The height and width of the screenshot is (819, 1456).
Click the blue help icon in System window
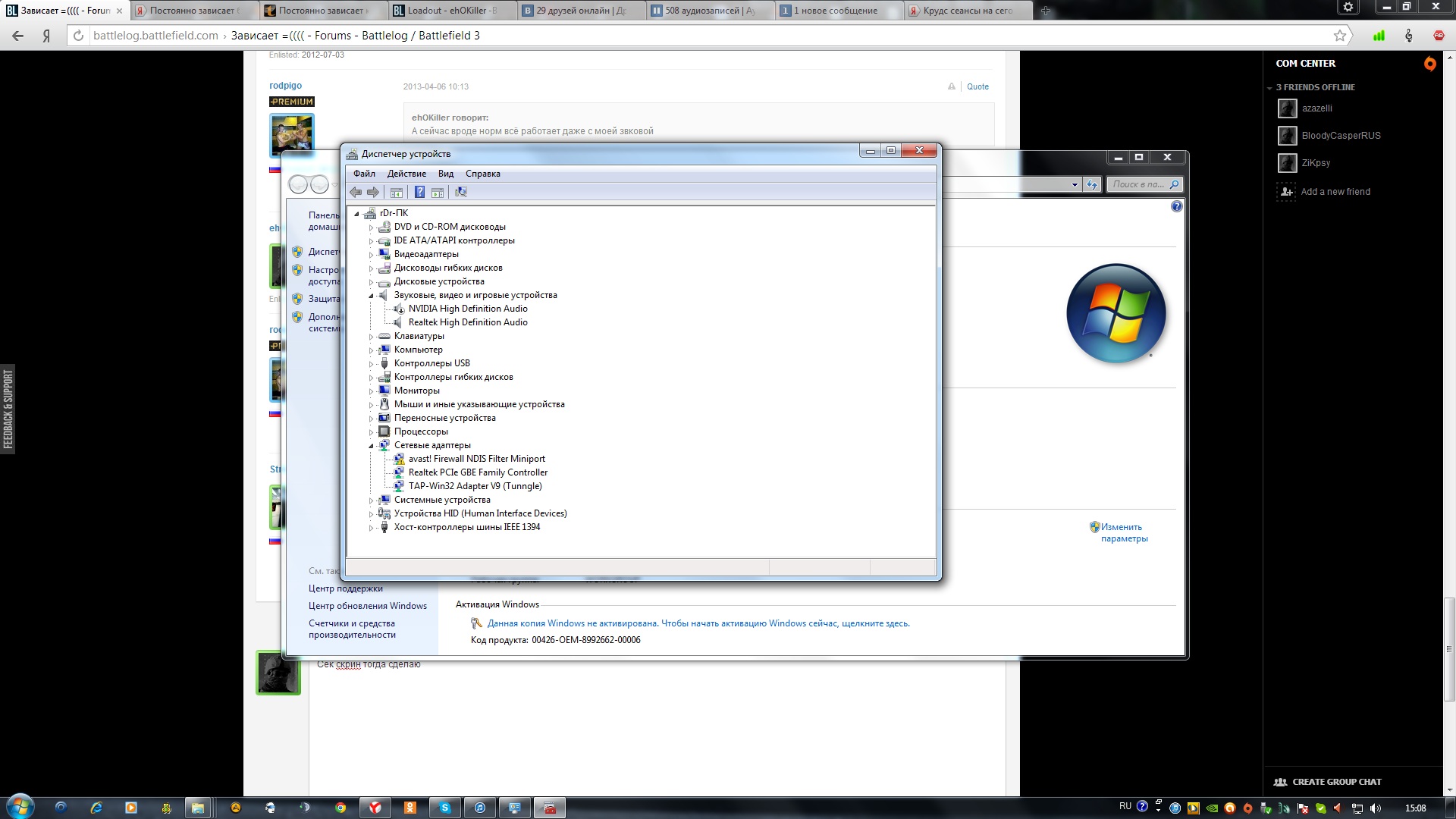[1176, 206]
